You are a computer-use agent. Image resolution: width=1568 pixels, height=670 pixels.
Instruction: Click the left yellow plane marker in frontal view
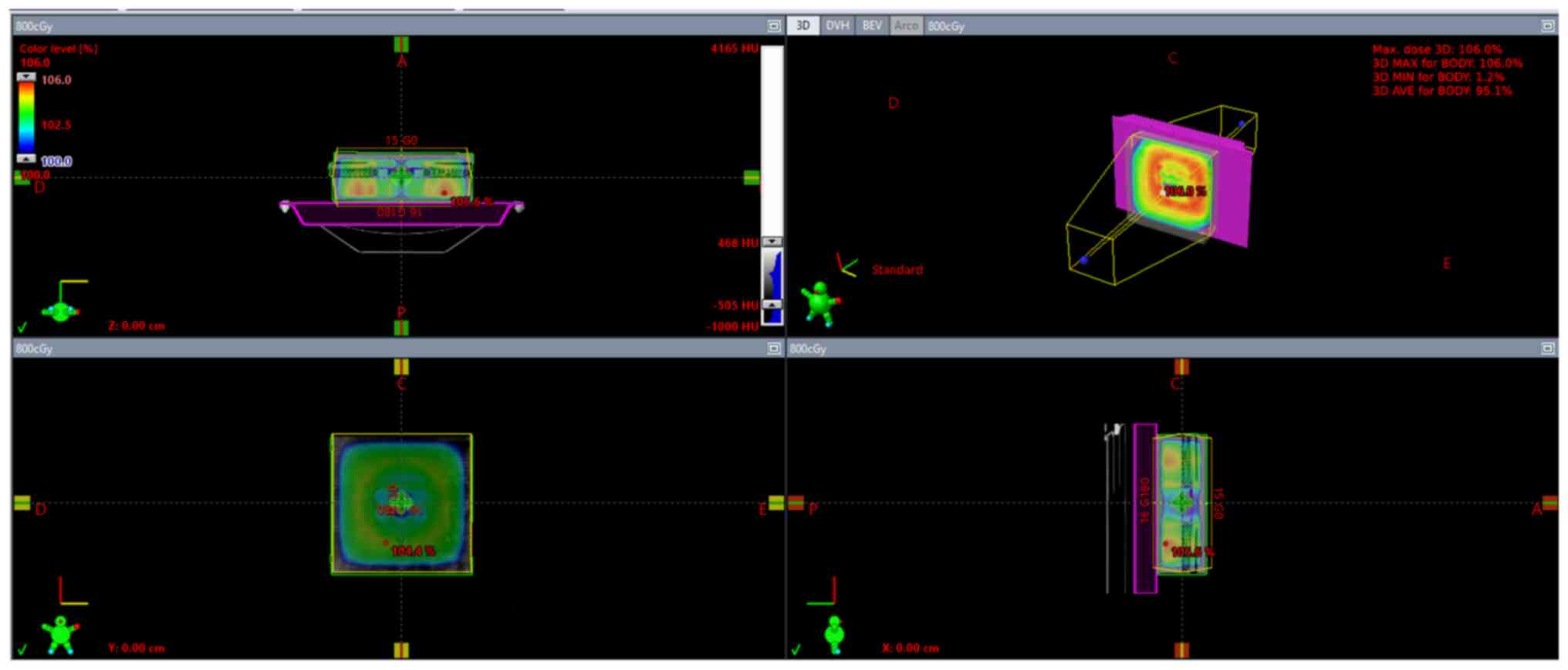22,503
